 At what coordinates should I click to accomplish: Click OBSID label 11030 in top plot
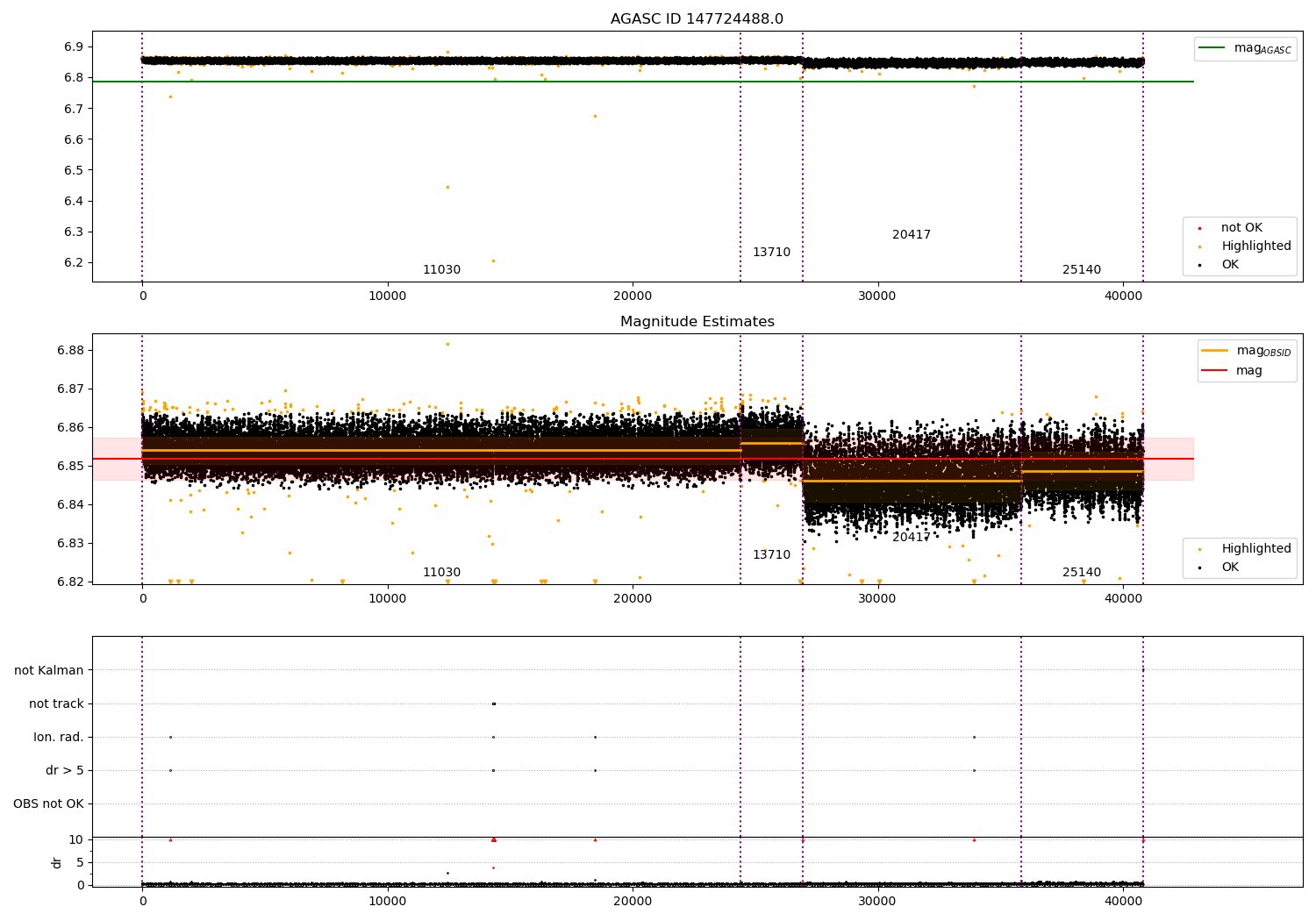[441, 270]
